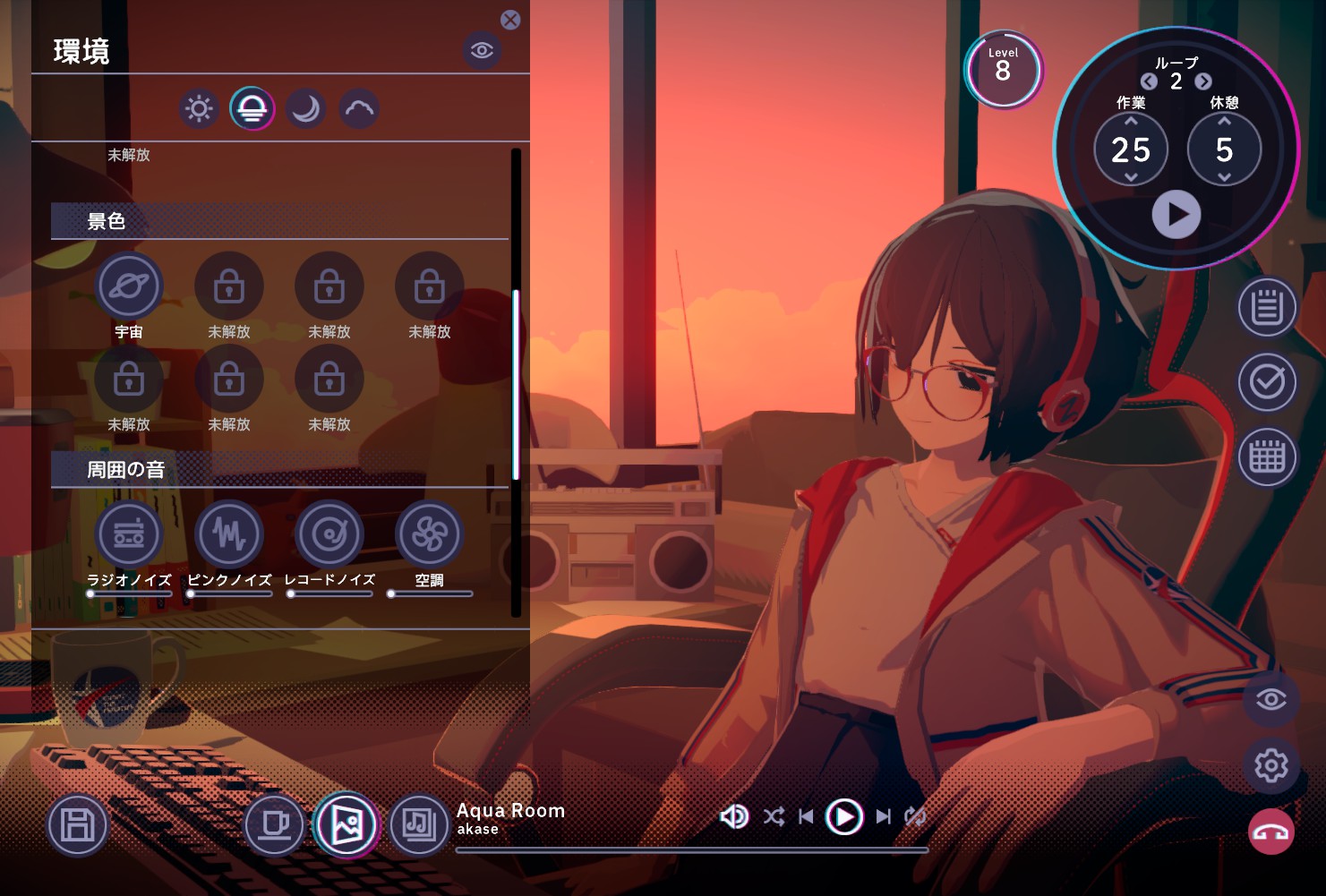Open the notes memo icon
Viewport: 1326px width, 896px height.
pos(1267,308)
